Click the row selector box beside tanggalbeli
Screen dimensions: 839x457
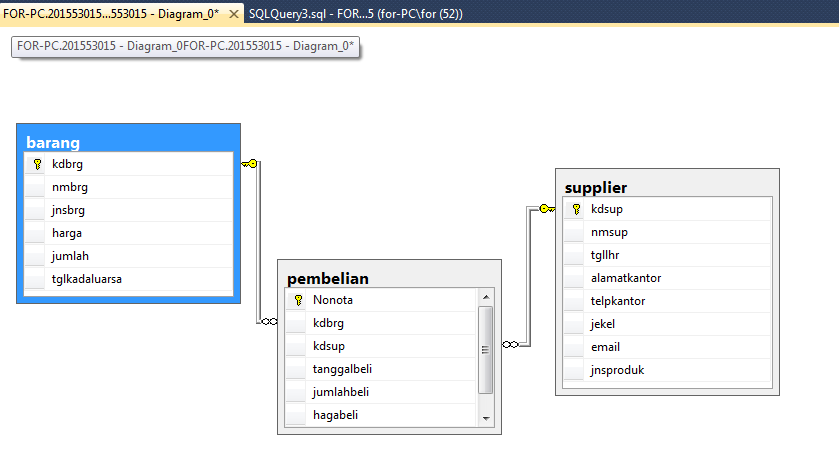[296, 369]
